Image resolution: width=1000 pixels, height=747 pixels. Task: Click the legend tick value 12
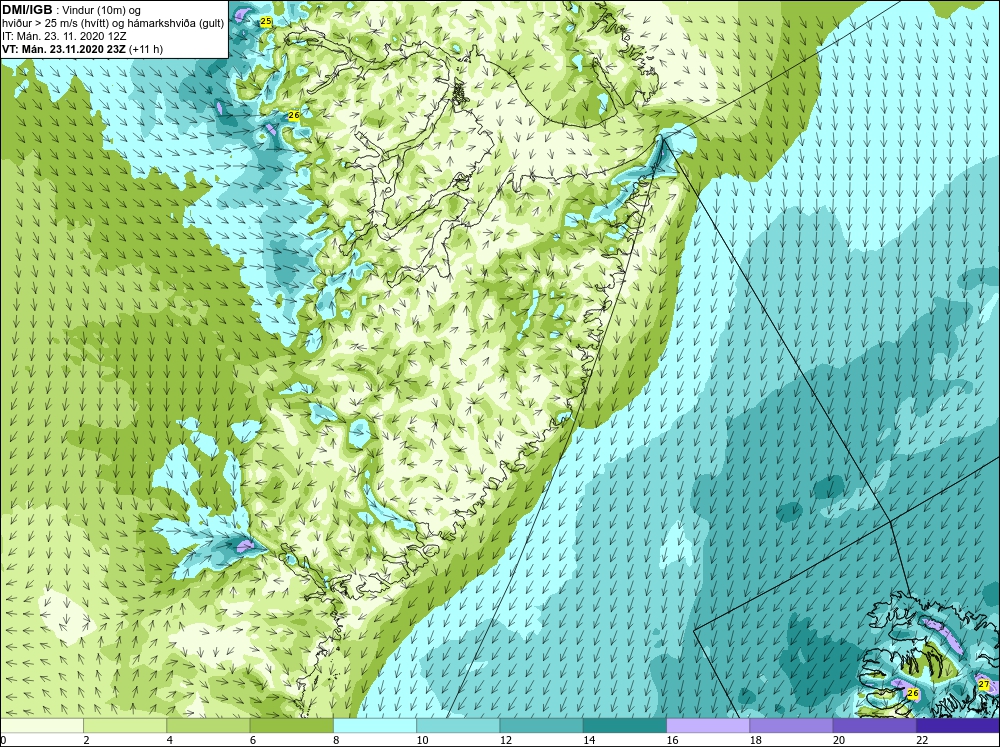(505, 740)
